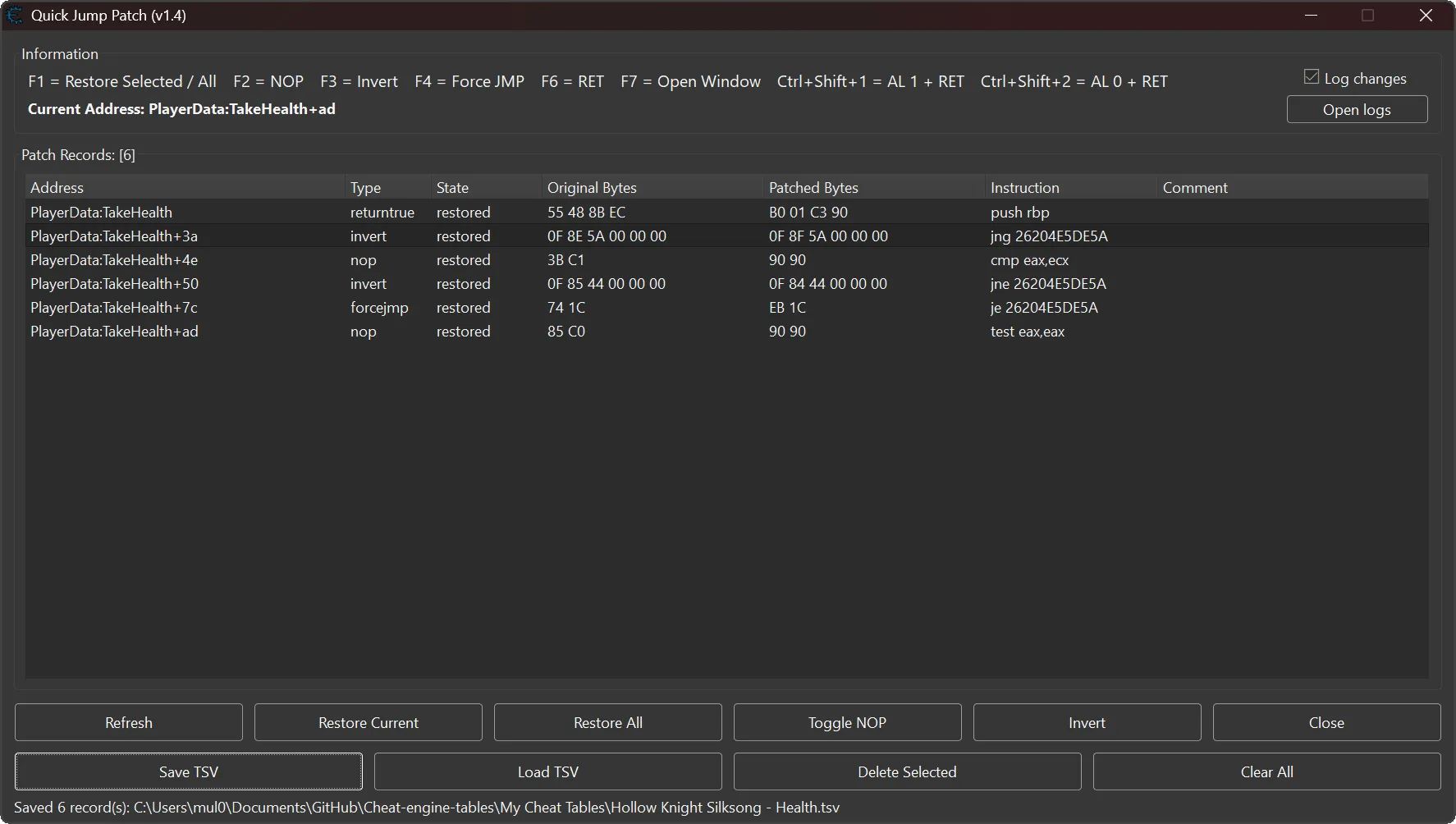Select PlayerData:TakeHealth+ad row

[x=726, y=332]
